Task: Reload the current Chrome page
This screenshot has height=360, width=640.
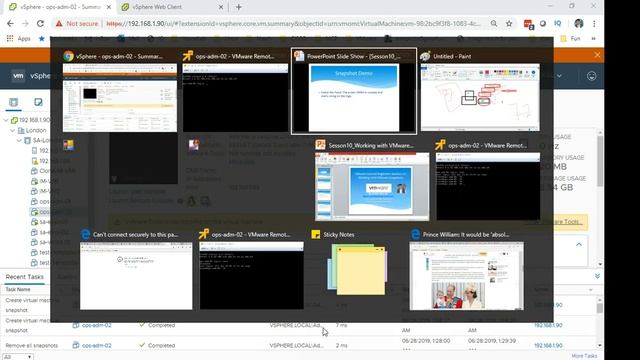Action: (40, 24)
